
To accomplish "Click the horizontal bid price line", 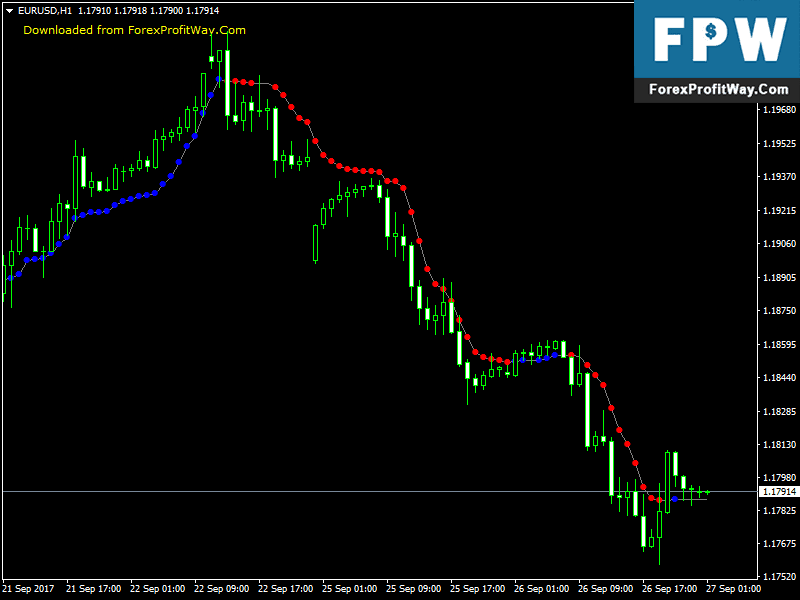I will 380,492.
